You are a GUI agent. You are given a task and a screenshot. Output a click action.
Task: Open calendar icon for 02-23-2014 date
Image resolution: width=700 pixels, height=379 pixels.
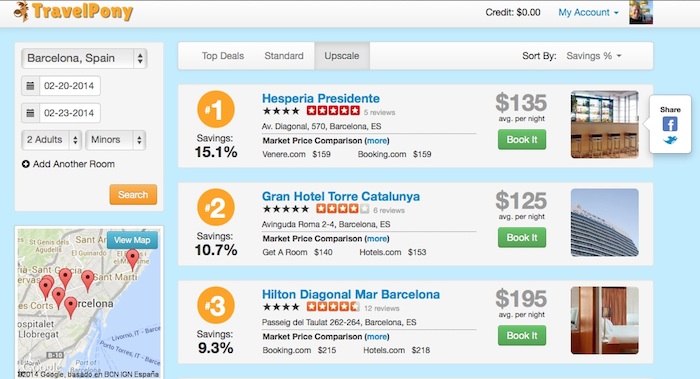point(30,113)
